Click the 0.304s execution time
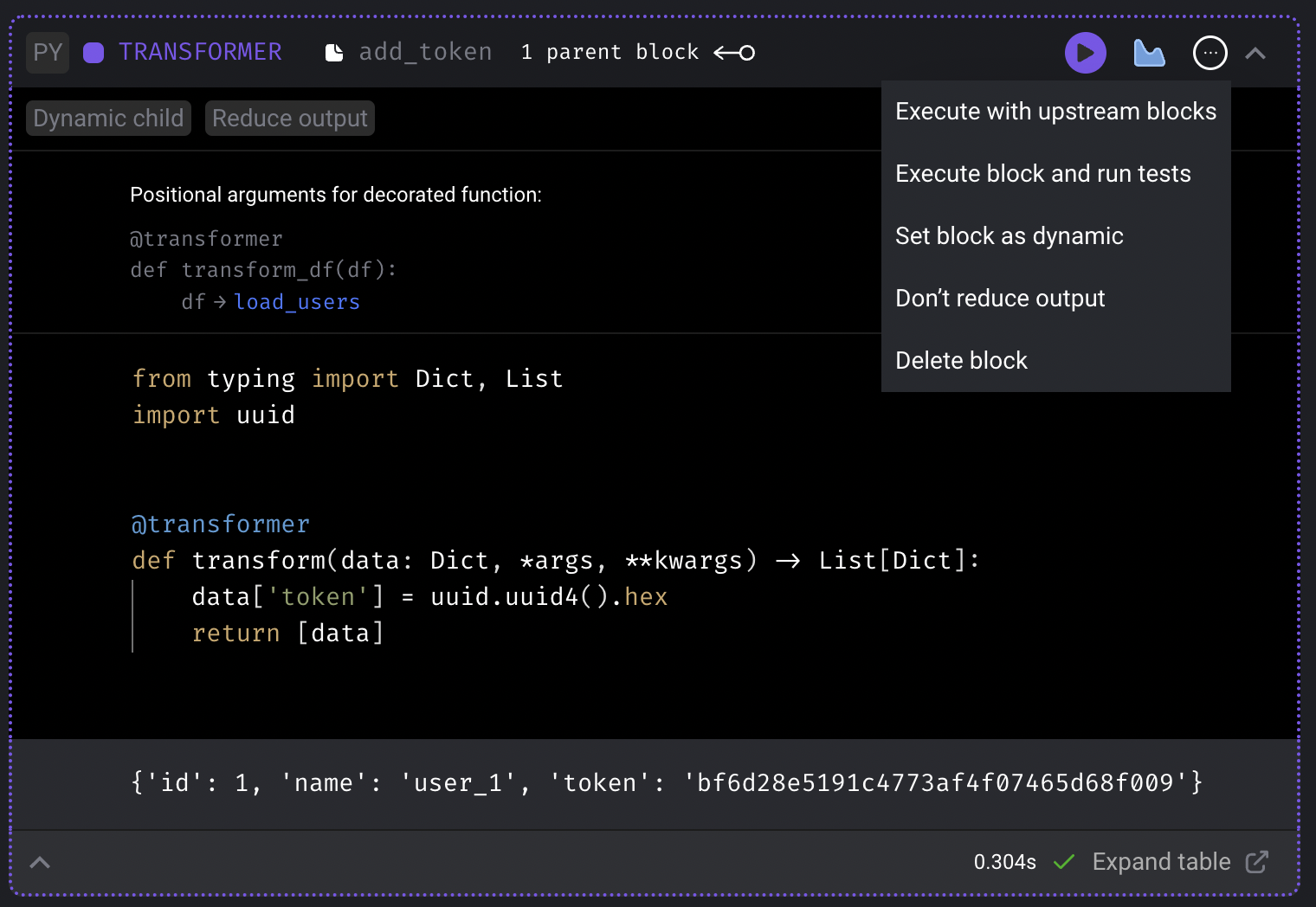The width and height of the screenshot is (1316, 907). click(x=1004, y=862)
